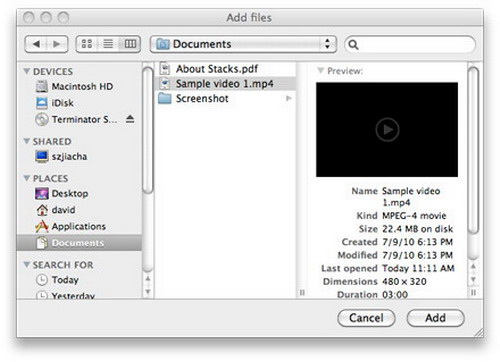Viewport: 500px width, 362px height.
Task: Play the video preview
Action: tap(387, 130)
